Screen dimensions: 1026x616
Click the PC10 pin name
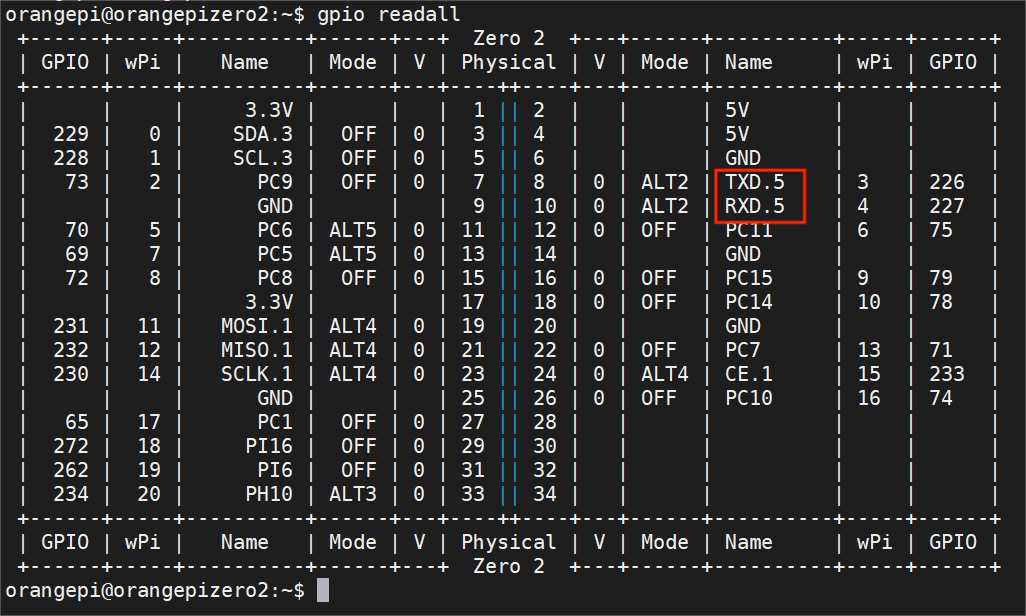coord(749,398)
